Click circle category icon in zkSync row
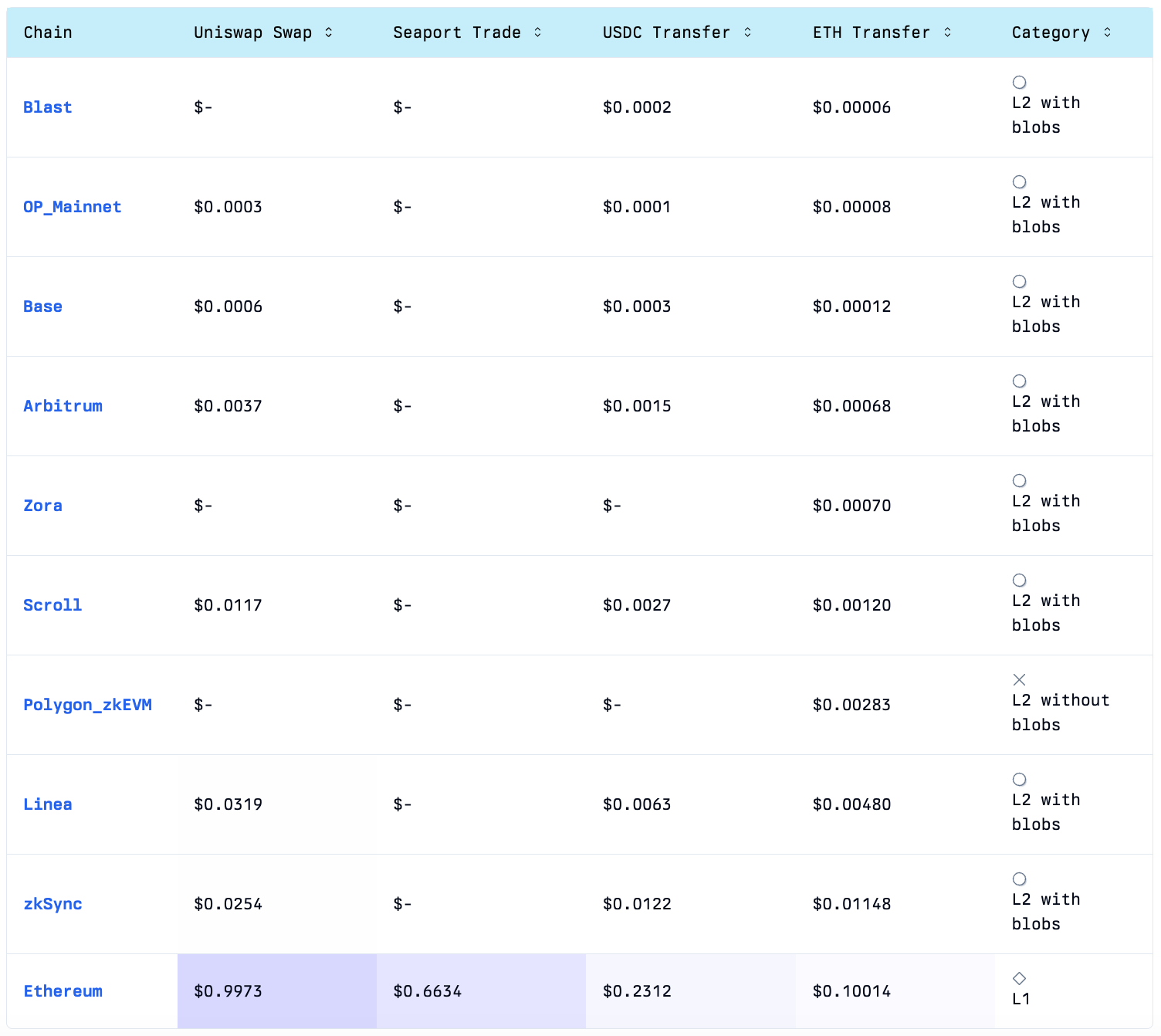This screenshot has width=1161, height=1036. coord(1019,879)
